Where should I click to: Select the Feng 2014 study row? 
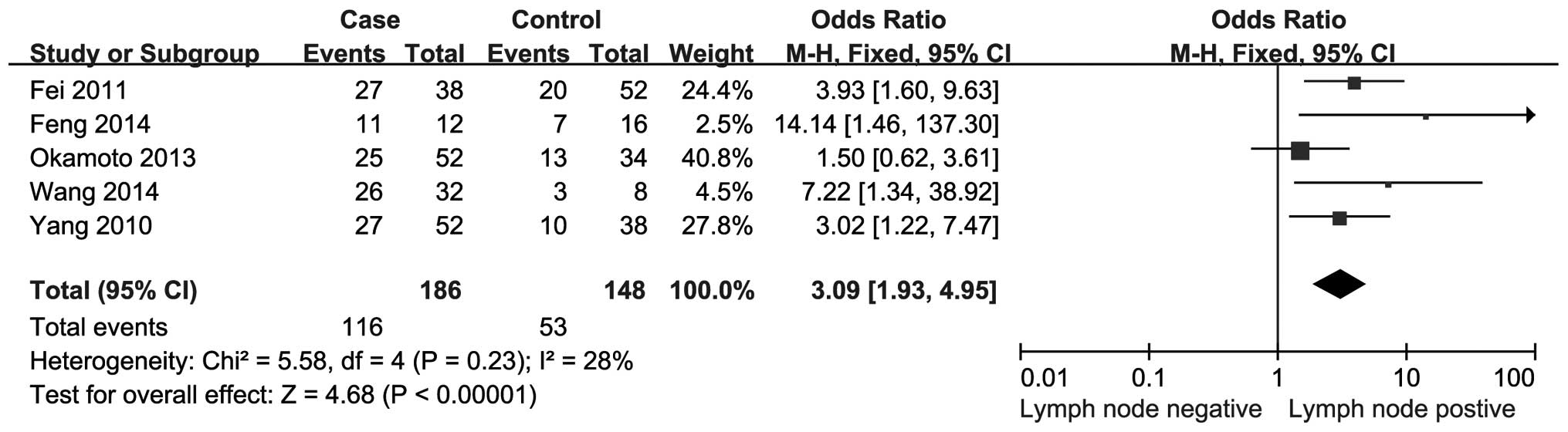(90, 124)
